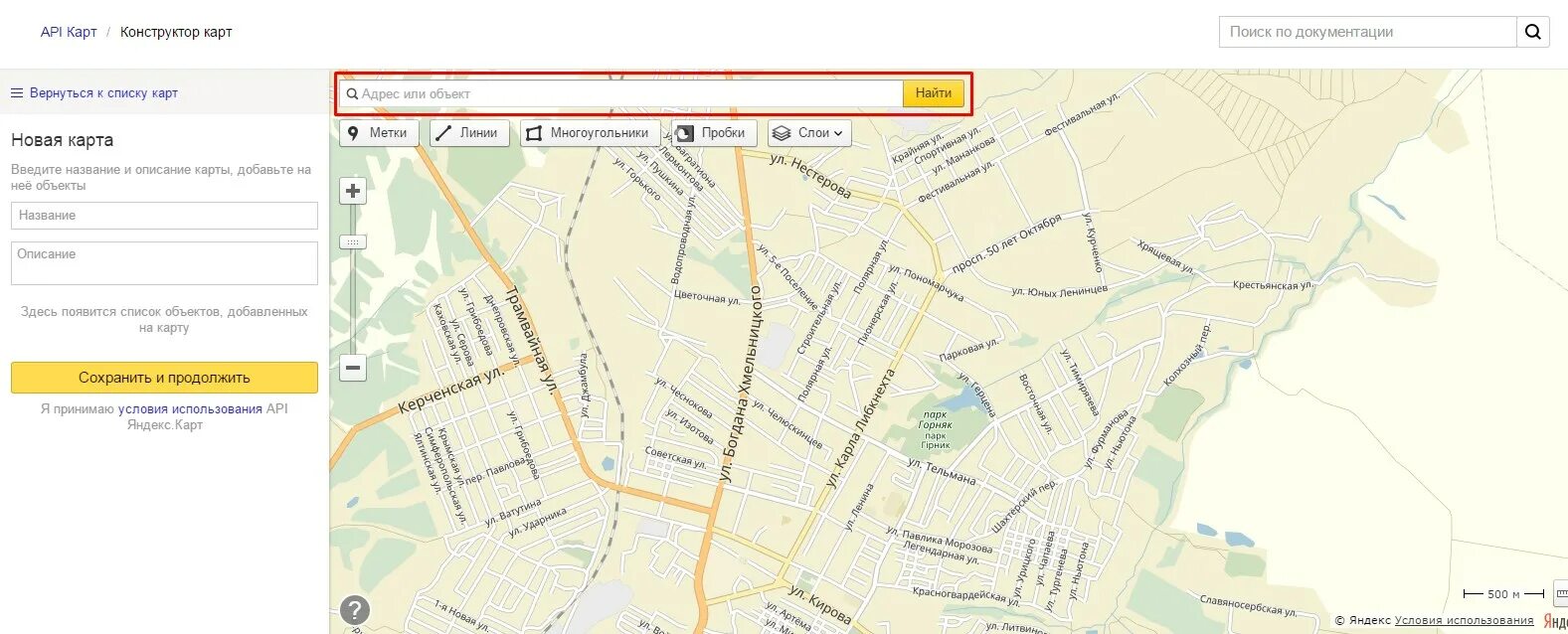The height and width of the screenshot is (634, 1568).
Task: Open the help question mark icon
Action: 355,610
